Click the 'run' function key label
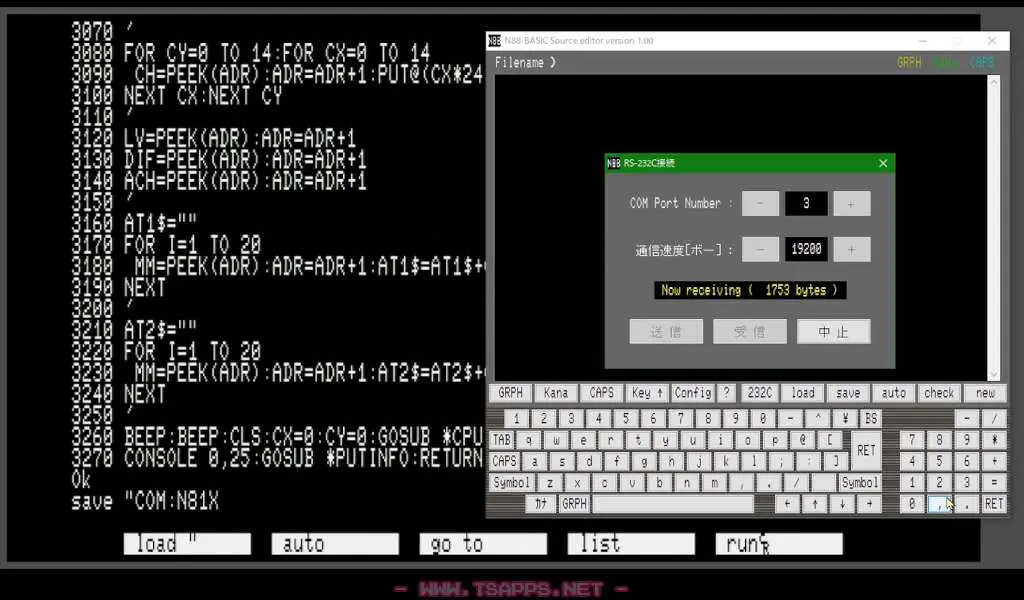The height and width of the screenshot is (600, 1024). click(x=779, y=544)
